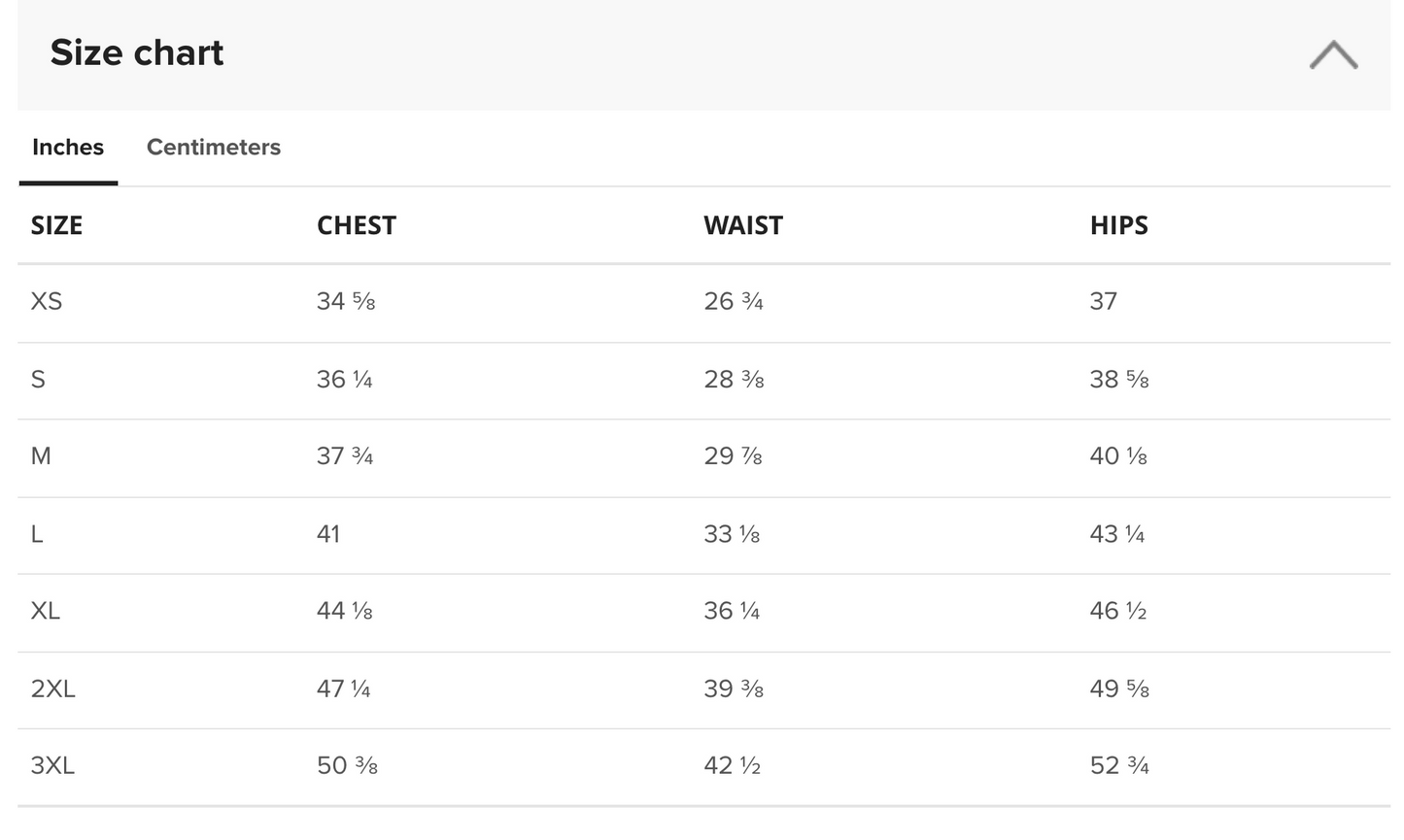Viewport: 1404px width, 840px height.
Task: Click the L hips value 43 ¼
Action: point(1117,533)
